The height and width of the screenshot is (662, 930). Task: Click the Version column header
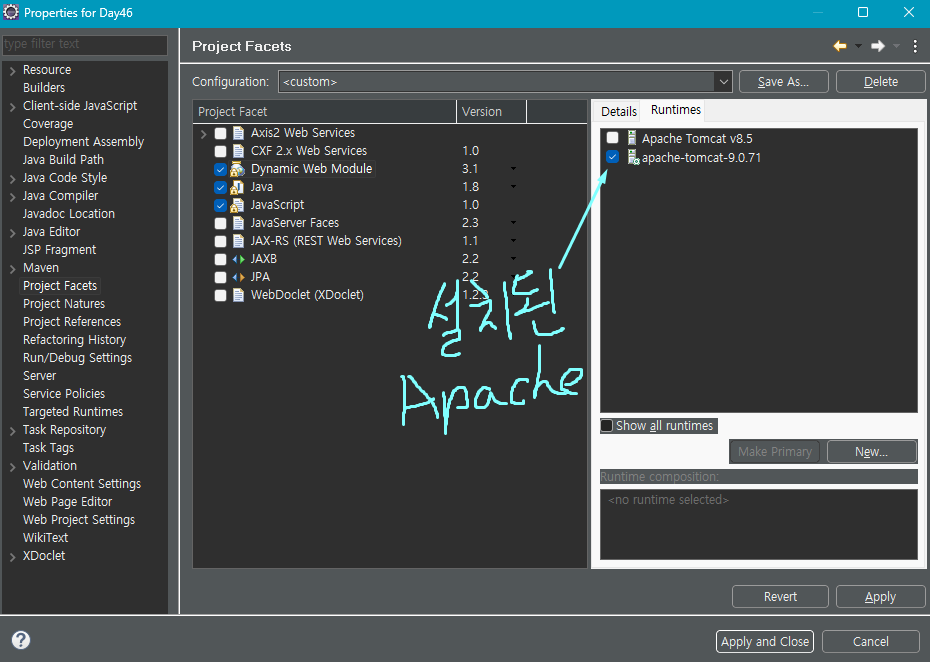pyautogui.click(x=491, y=112)
